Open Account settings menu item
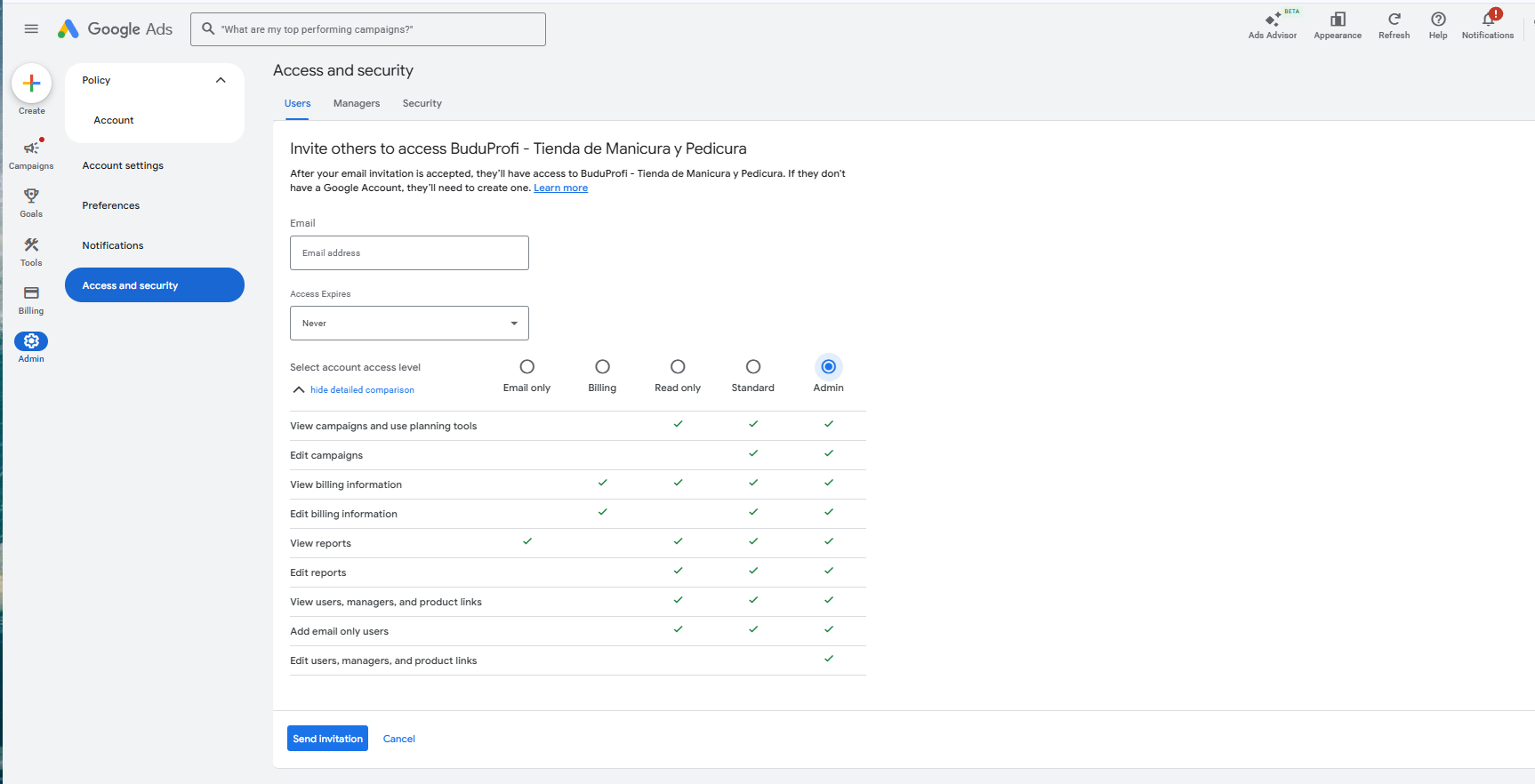This screenshot has height=784, width=1535. 123,165
